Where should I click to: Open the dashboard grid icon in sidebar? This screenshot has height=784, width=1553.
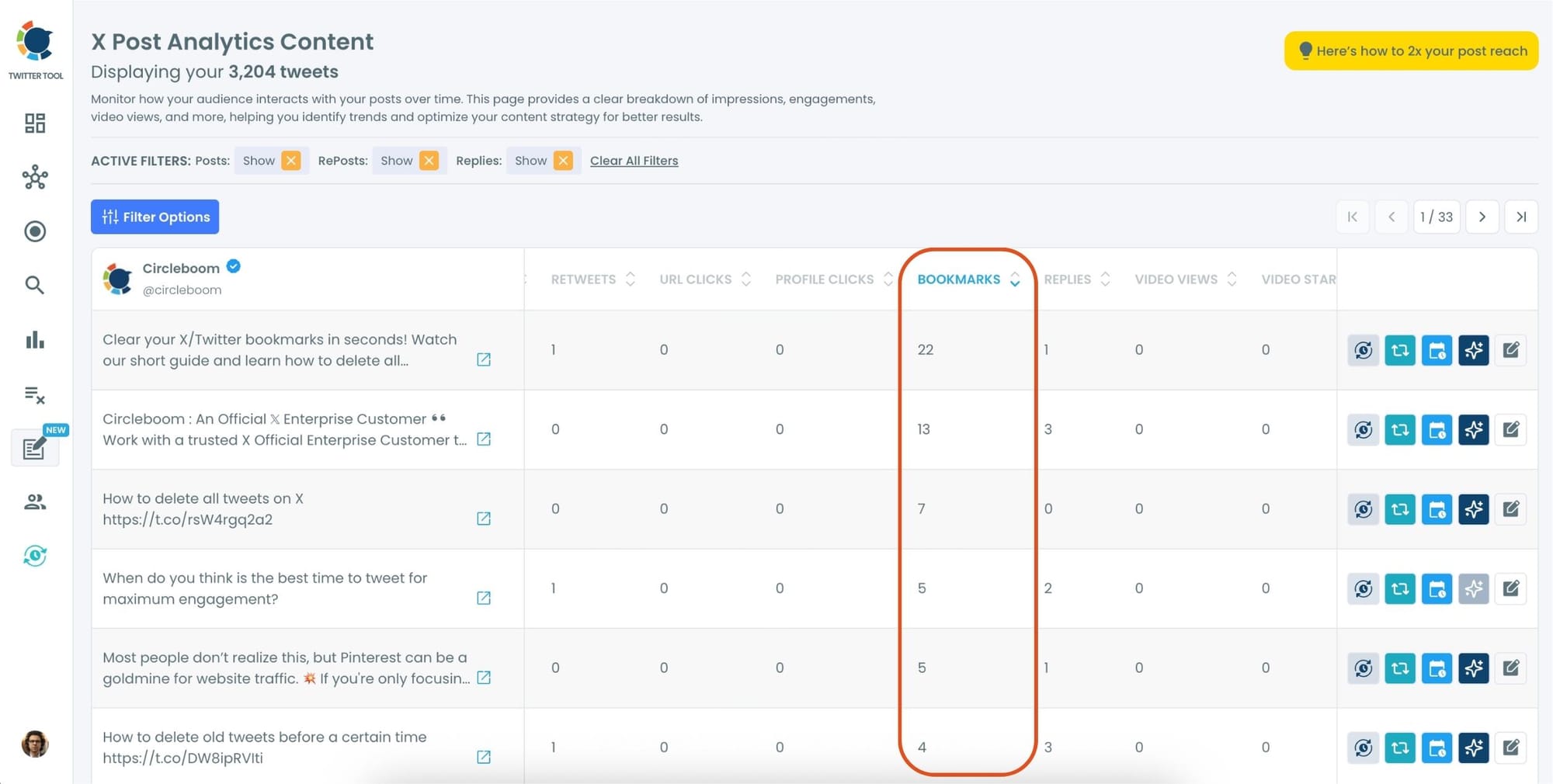coord(35,123)
